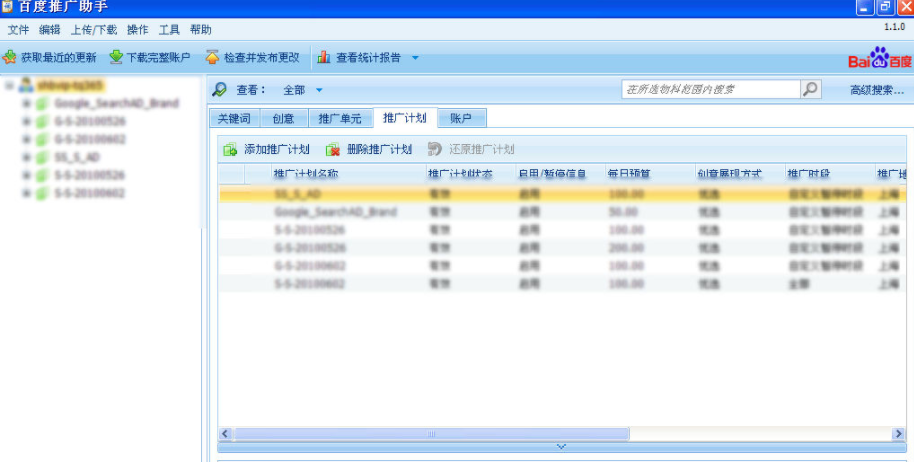The image size is (914, 462).
Task: Expand Google_SearchAD_Brand in the tree
Action: point(26,104)
